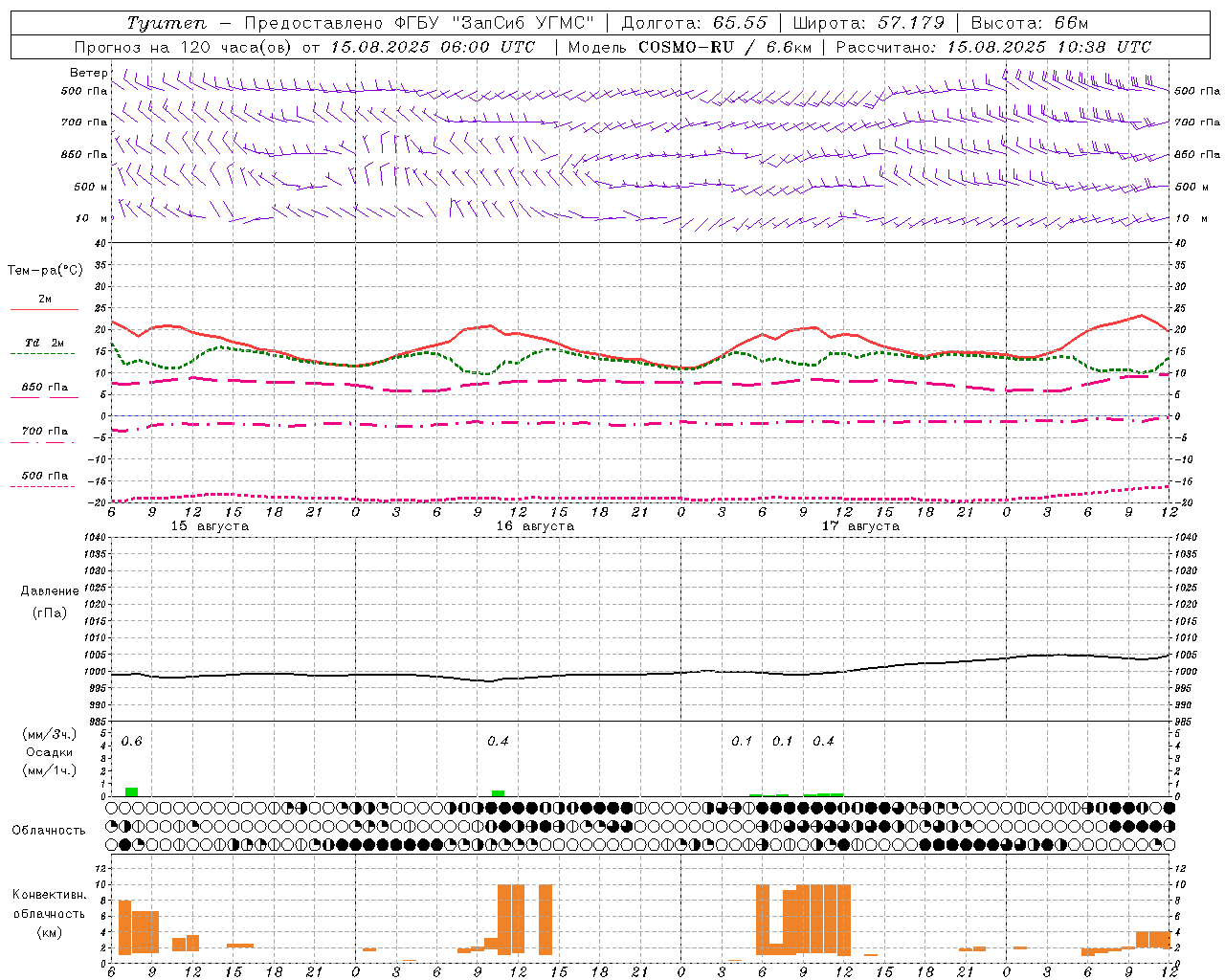Click the '15 августа' date label
The height and width of the screenshot is (980, 1225).
click(210, 526)
